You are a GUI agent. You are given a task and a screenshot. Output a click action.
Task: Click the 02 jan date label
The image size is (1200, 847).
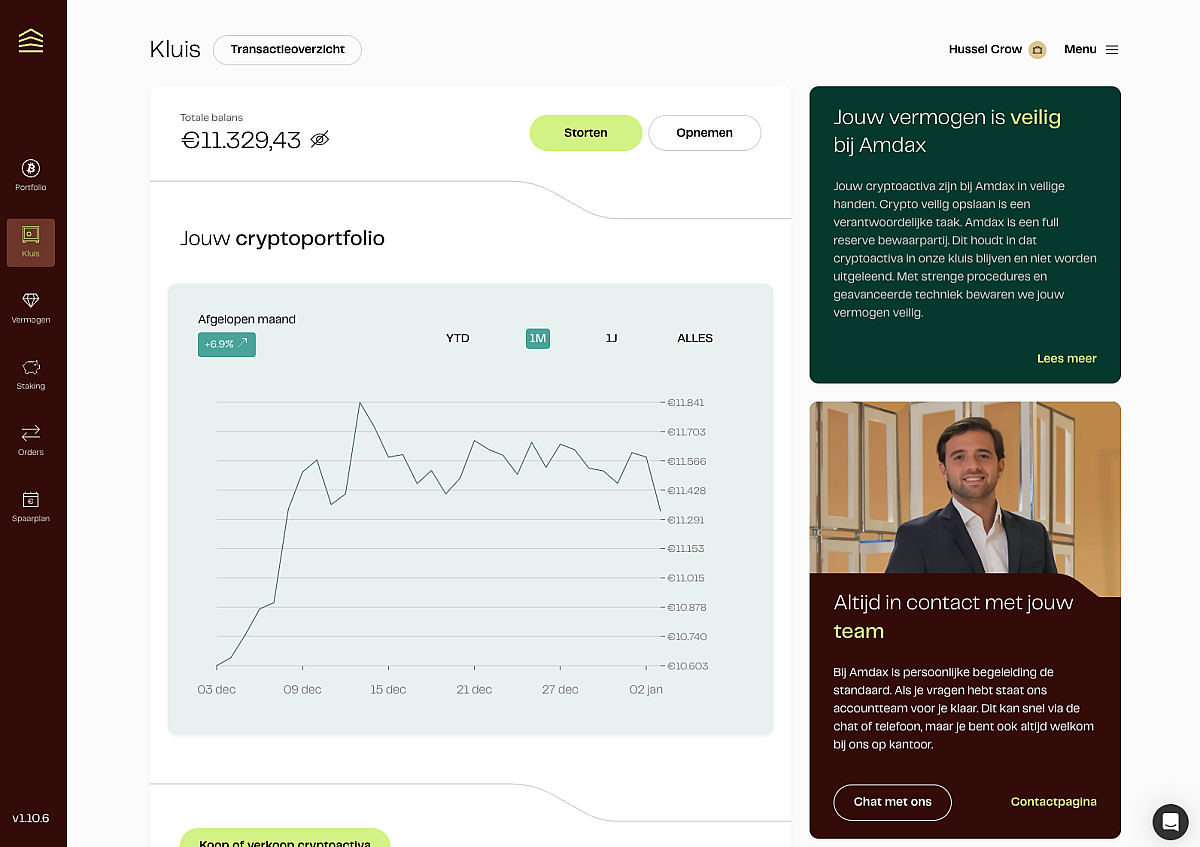646,689
